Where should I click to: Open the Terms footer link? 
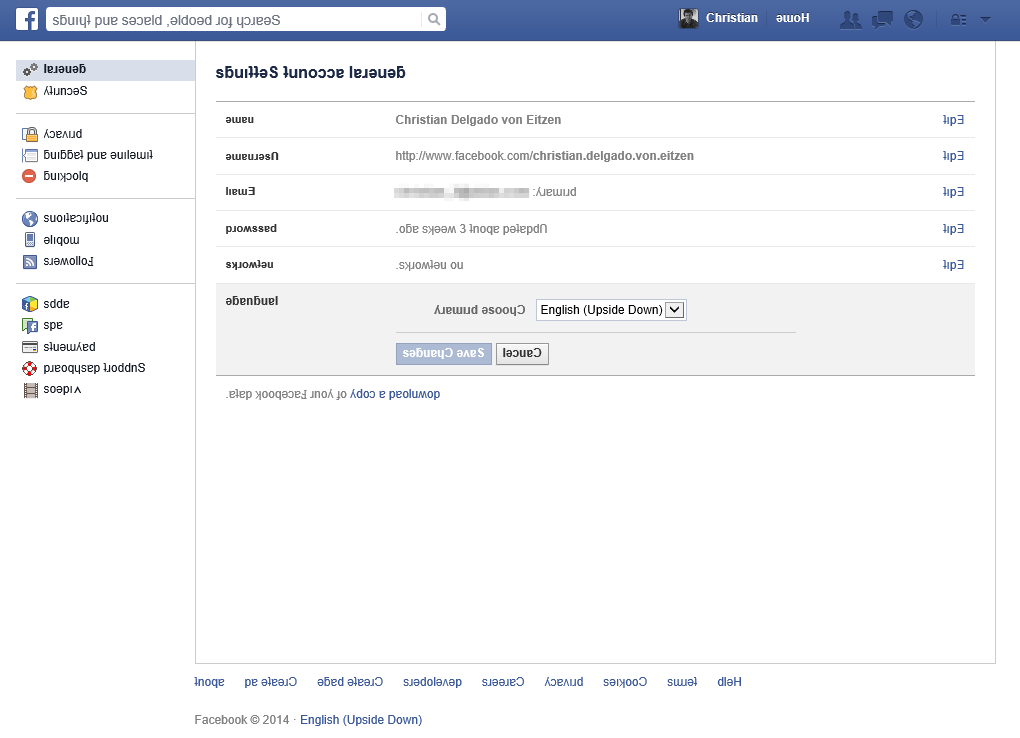click(682, 681)
